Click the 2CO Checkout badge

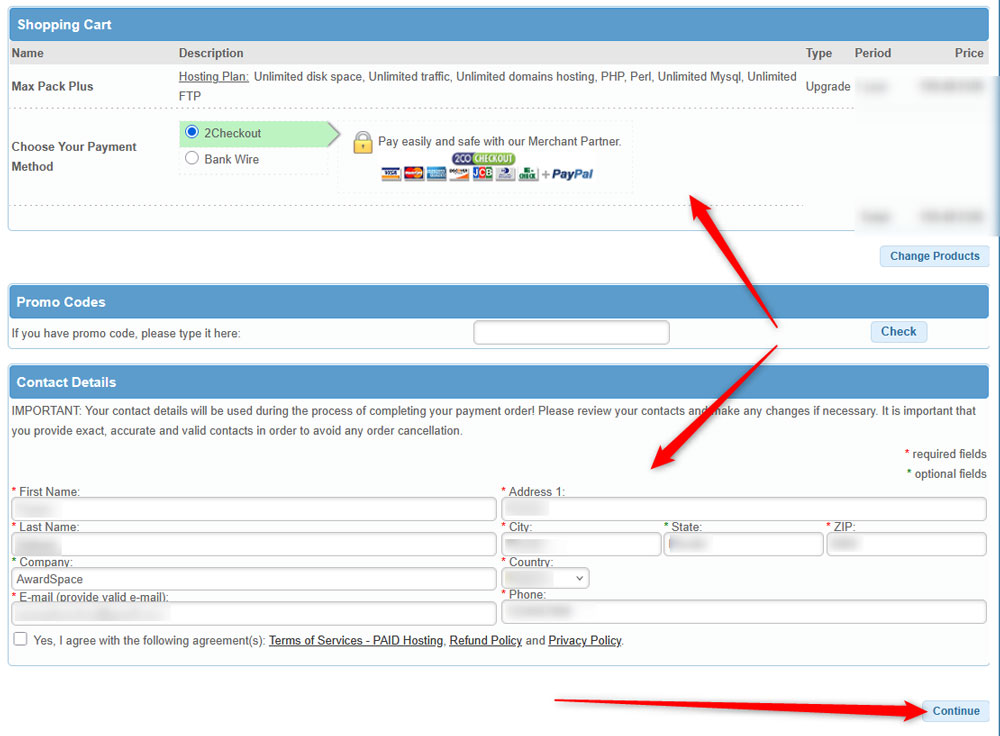pyautogui.click(x=485, y=158)
